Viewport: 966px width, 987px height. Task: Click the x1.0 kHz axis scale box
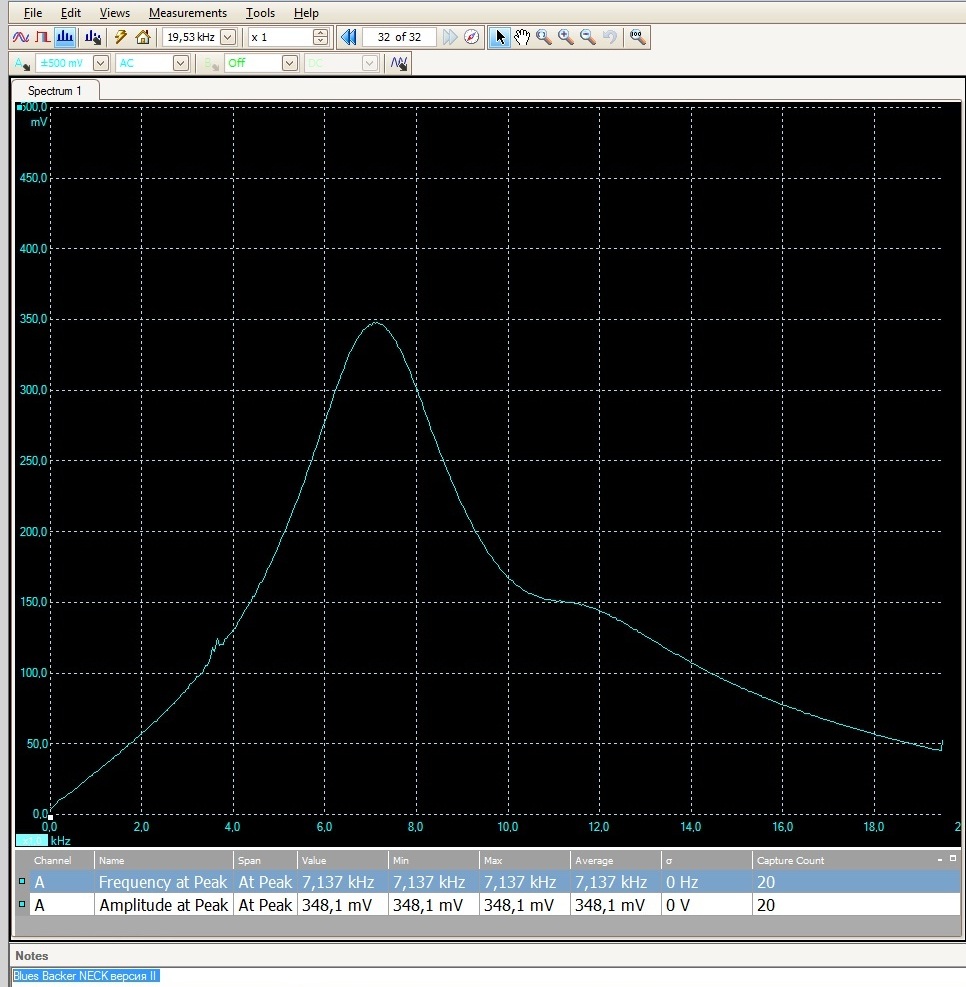[x=31, y=840]
